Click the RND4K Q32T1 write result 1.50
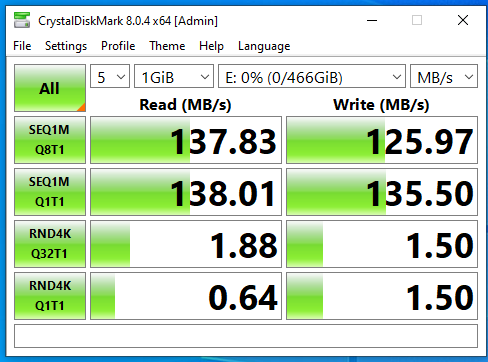 [382, 244]
